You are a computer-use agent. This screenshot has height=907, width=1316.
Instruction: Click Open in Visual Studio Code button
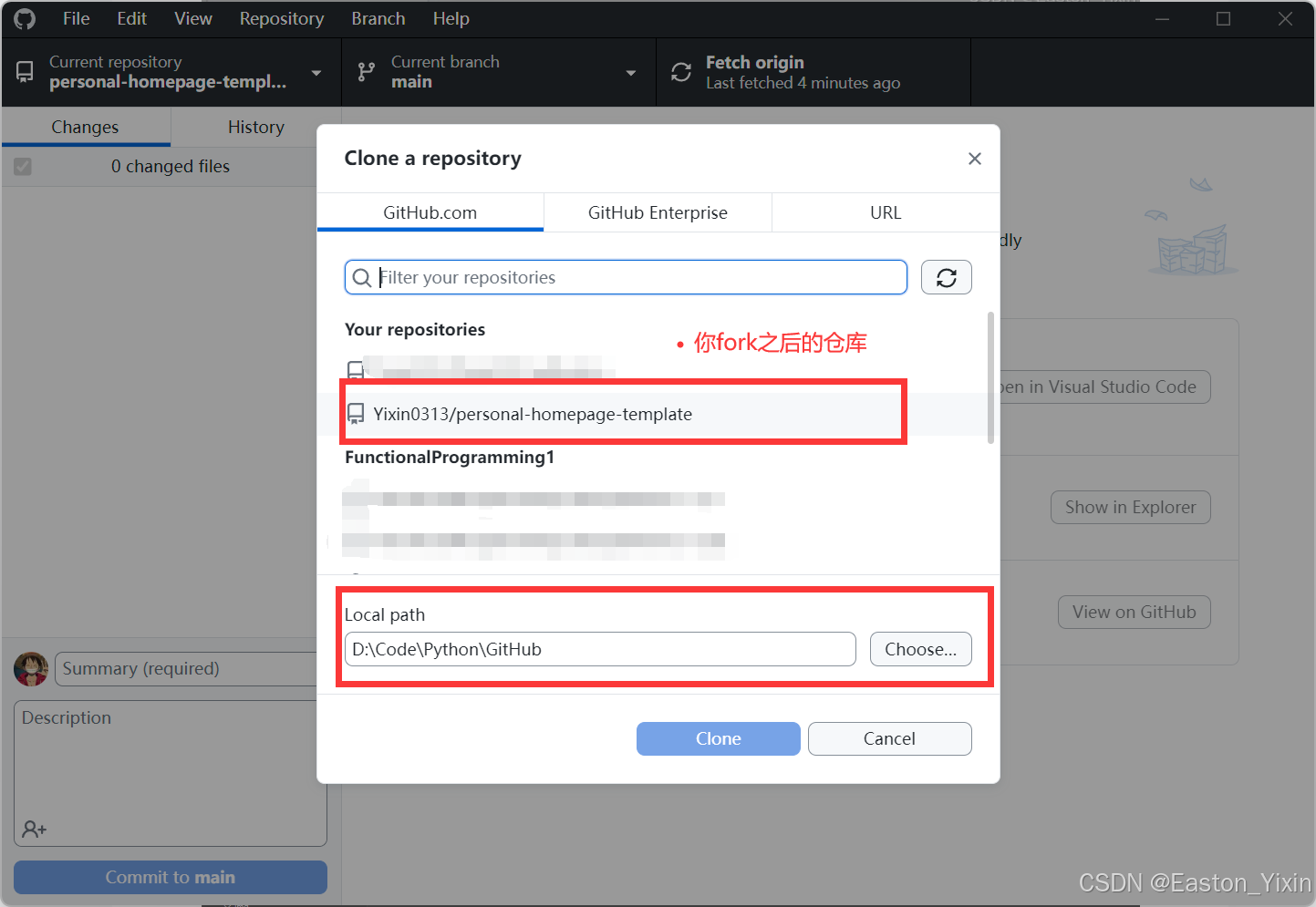(1105, 387)
